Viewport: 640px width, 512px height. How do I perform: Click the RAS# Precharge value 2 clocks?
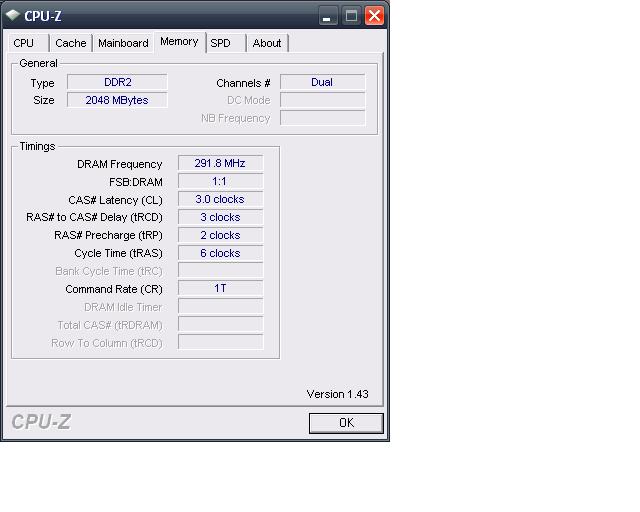click(x=220, y=235)
